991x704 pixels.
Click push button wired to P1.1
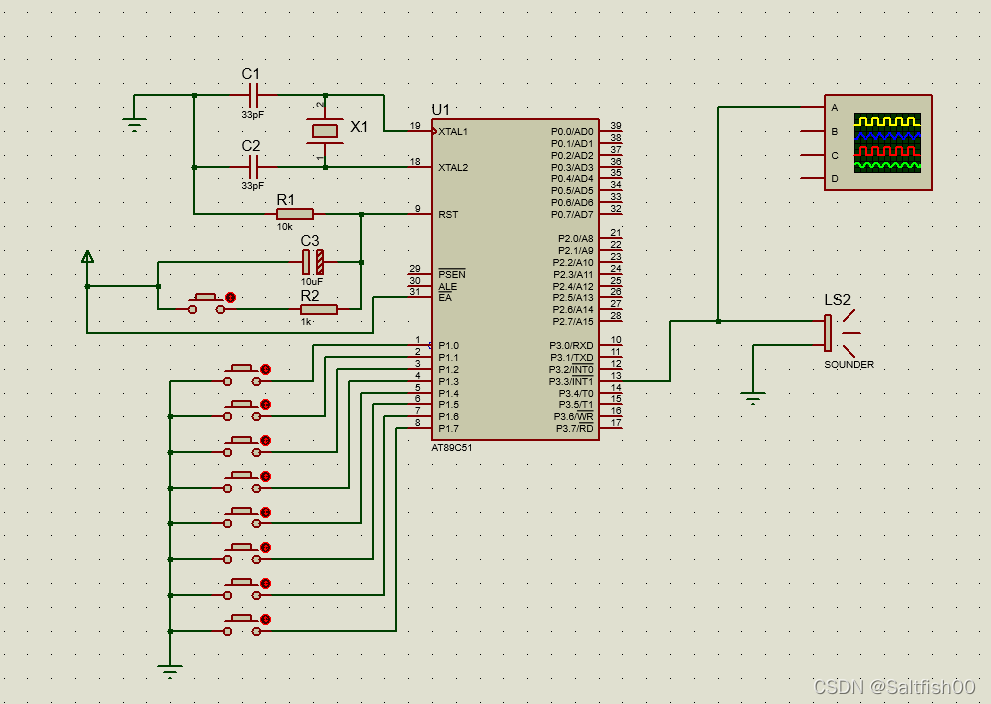point(243,411)
